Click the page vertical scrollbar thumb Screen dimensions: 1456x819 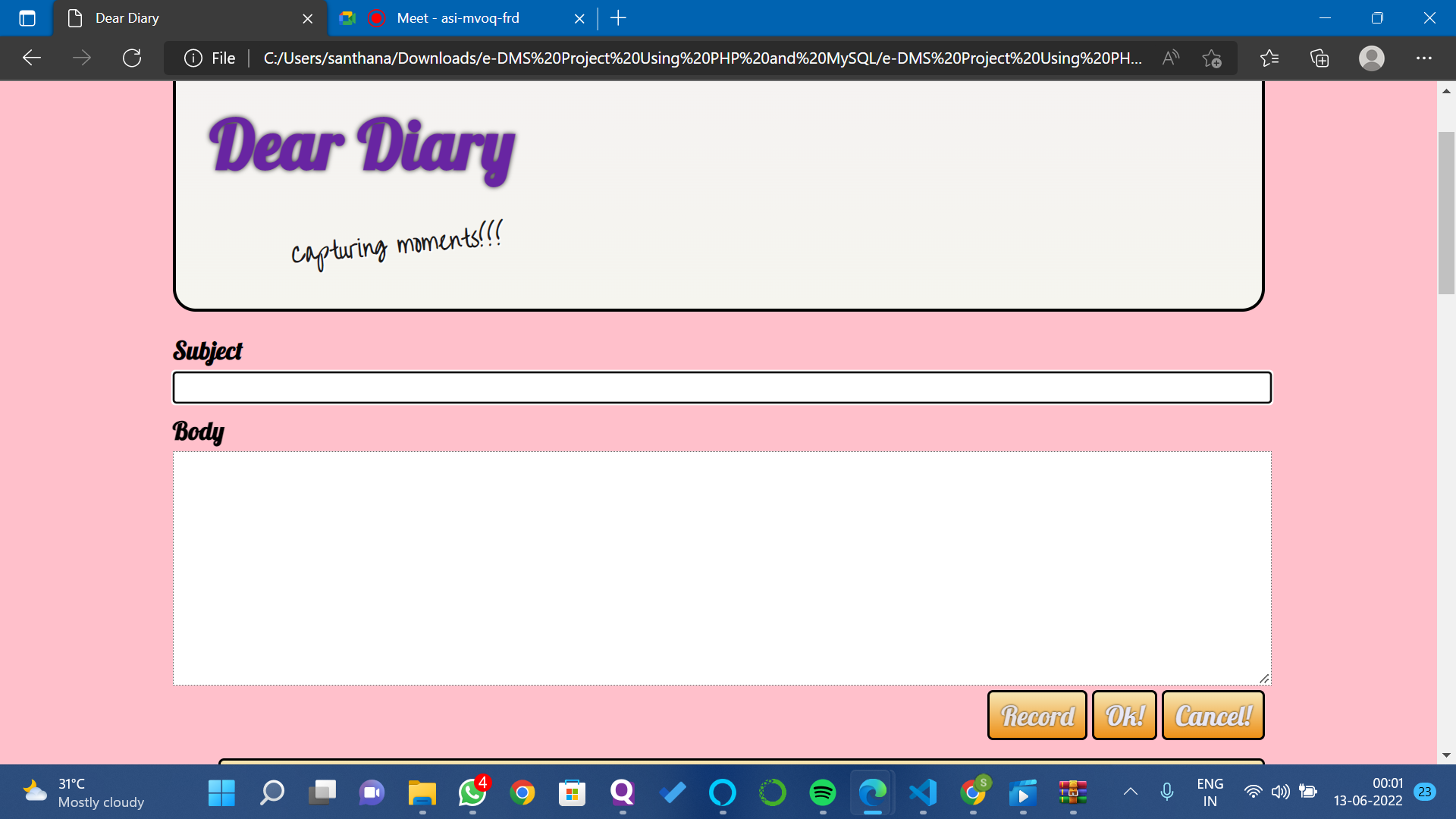coord(1446,212)
